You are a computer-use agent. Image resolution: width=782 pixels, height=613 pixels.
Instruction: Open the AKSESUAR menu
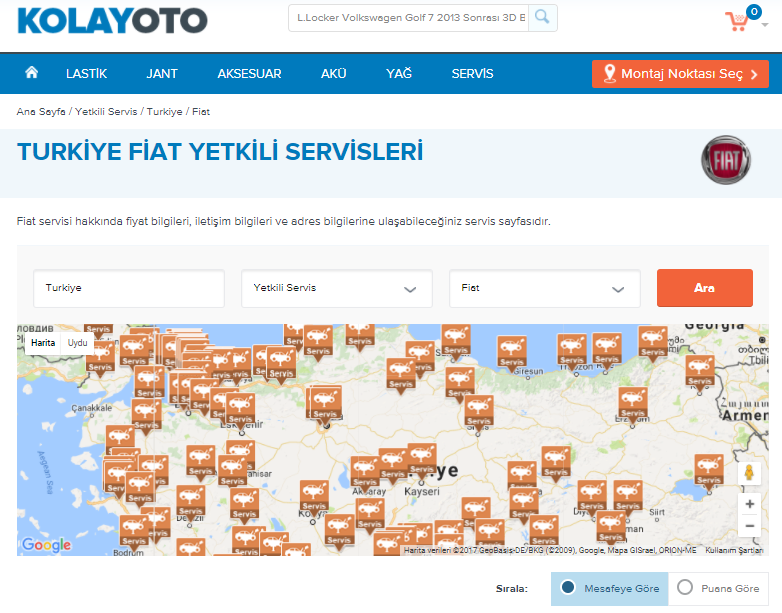(x=249, y=74)
